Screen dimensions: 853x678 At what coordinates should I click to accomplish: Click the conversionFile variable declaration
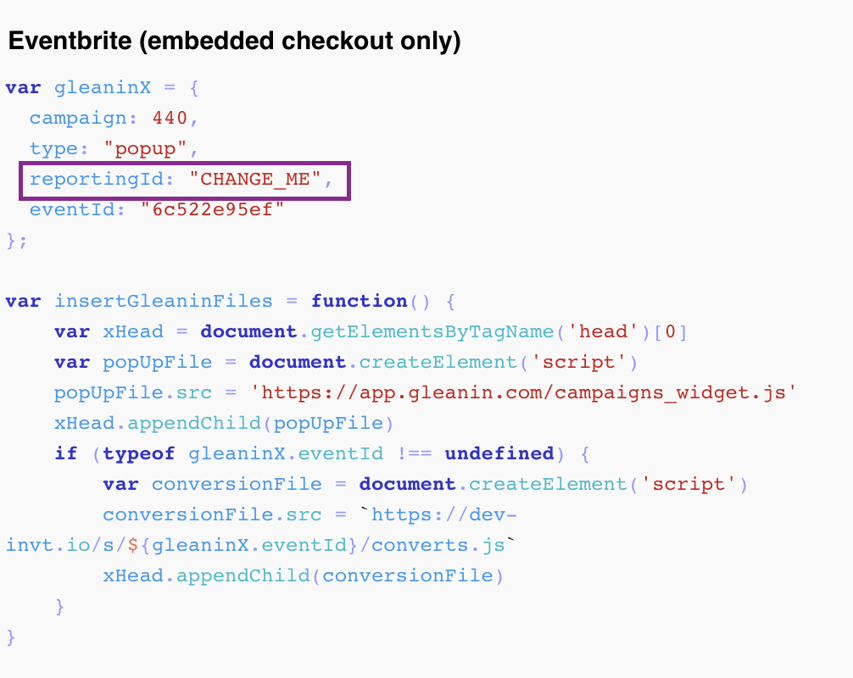click(236, 484)
